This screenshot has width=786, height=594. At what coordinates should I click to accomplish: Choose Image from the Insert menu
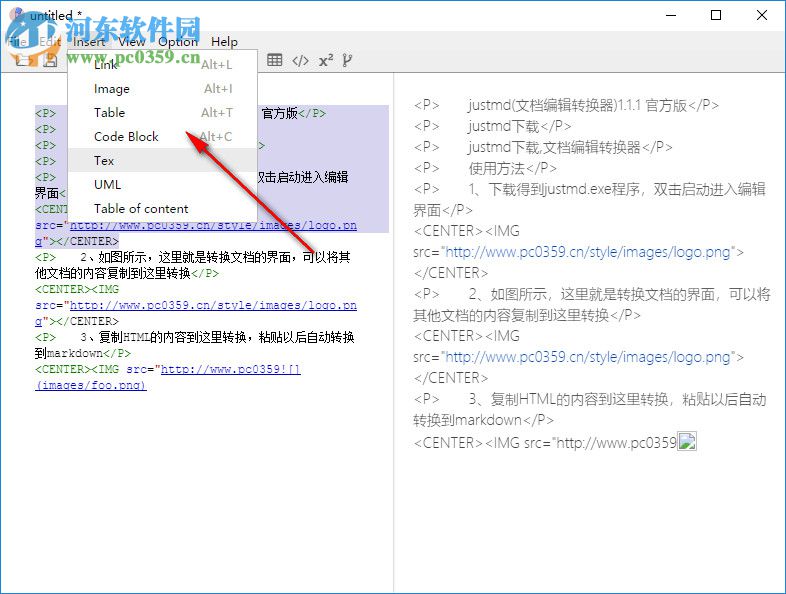(162, 89)
